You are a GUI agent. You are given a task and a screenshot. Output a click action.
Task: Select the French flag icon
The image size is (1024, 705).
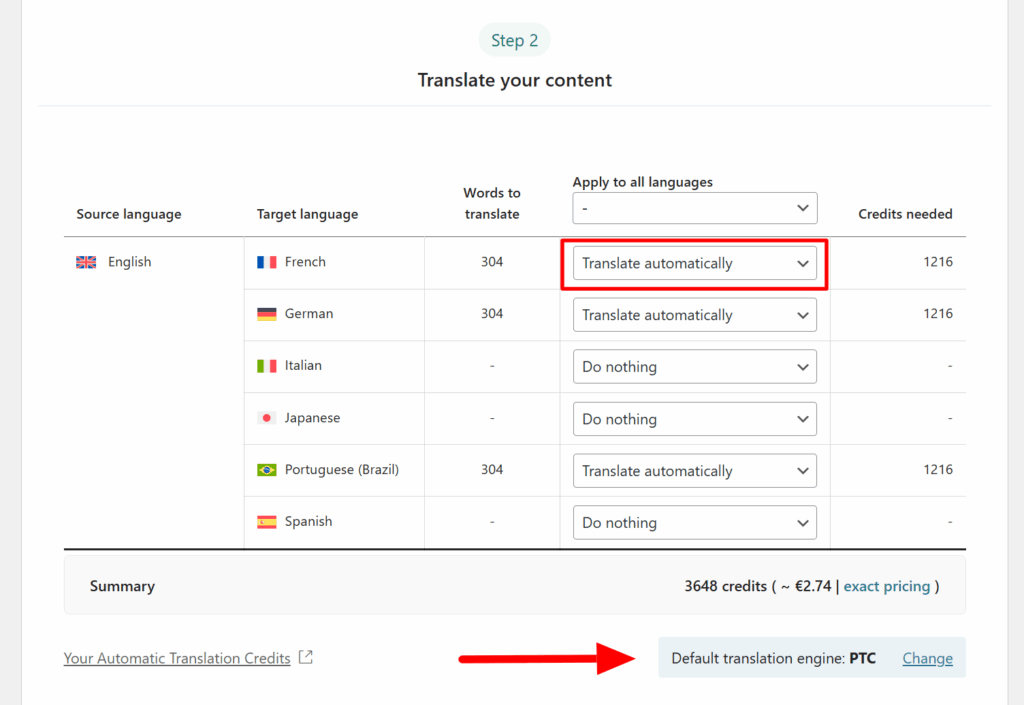click(265, 261)
